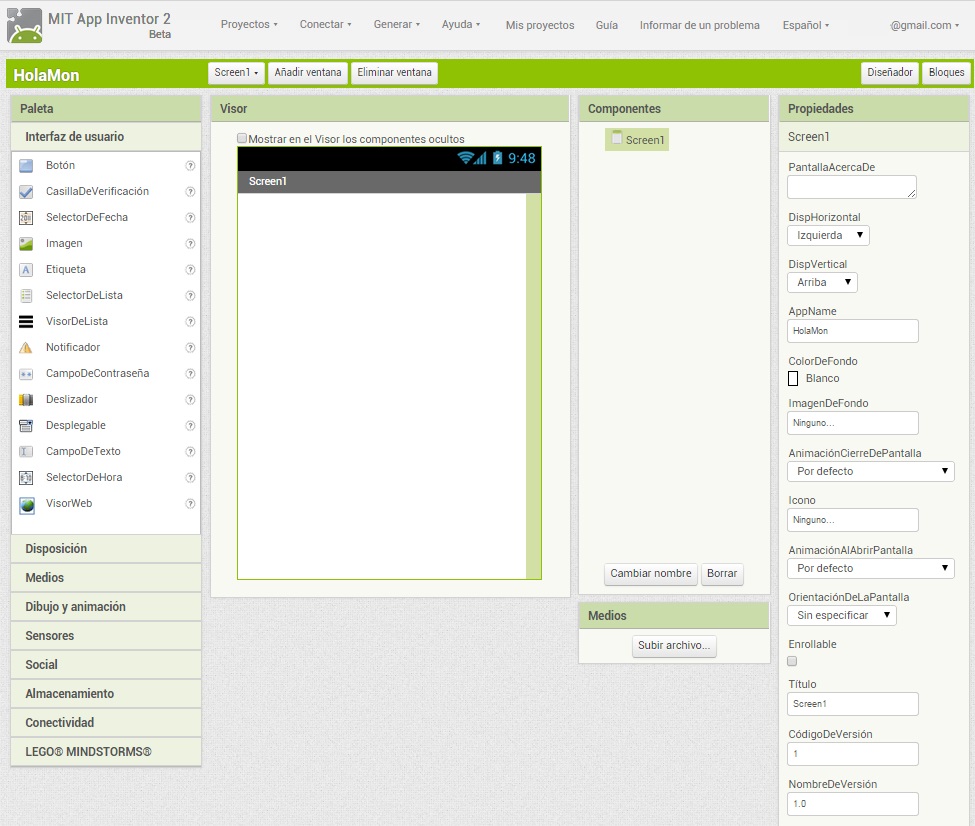Click the Notificador warning triangle icon
Screen dimensions: 975x826
[26, 348]
